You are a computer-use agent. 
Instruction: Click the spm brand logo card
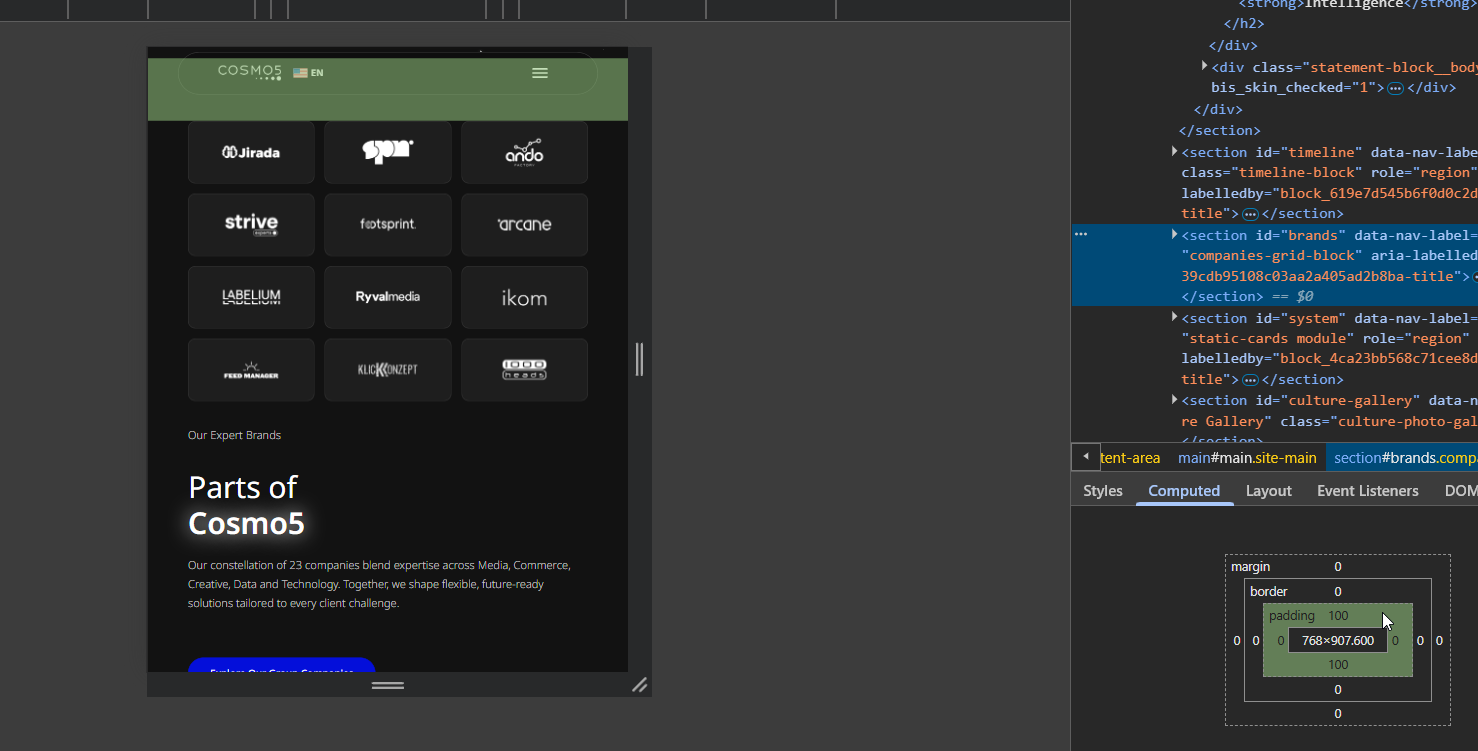pos(388,152)
